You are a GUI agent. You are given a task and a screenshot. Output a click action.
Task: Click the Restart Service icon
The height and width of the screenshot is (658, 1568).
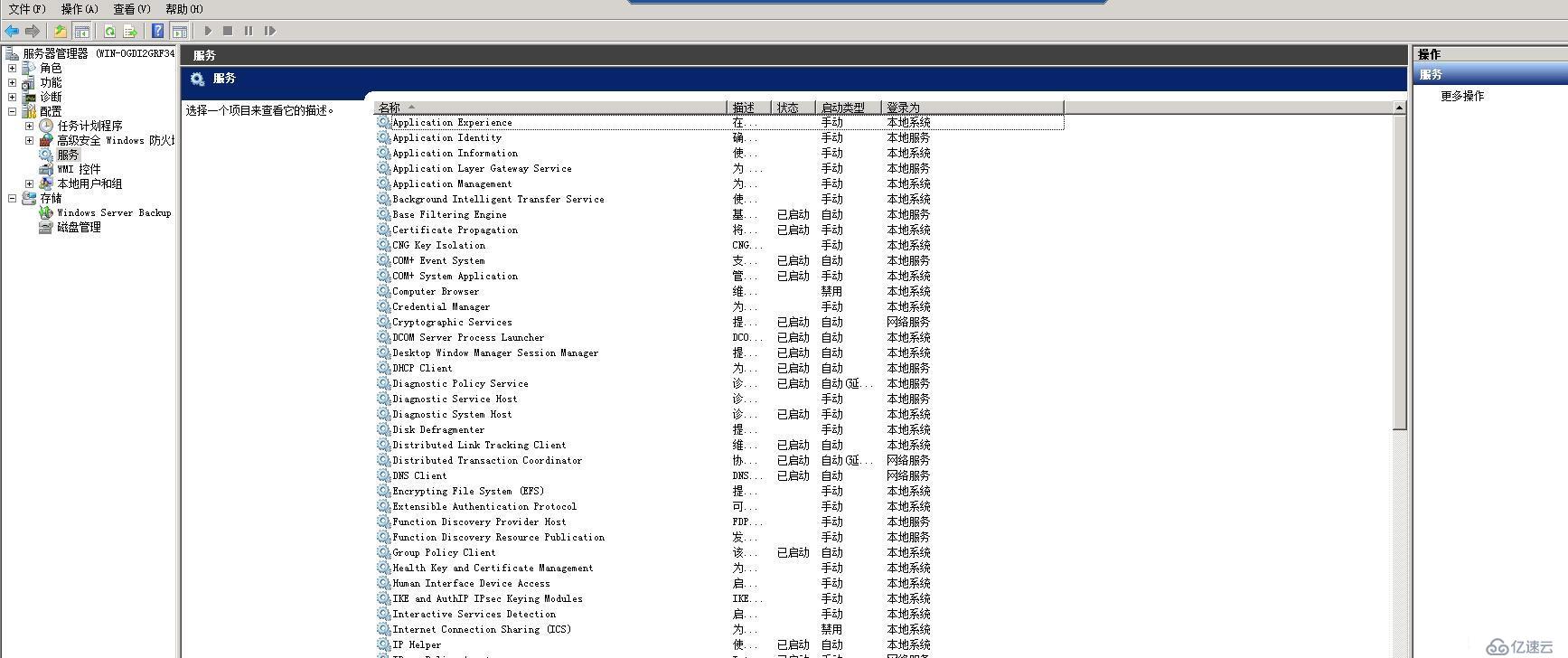click(x=269, y=31)
